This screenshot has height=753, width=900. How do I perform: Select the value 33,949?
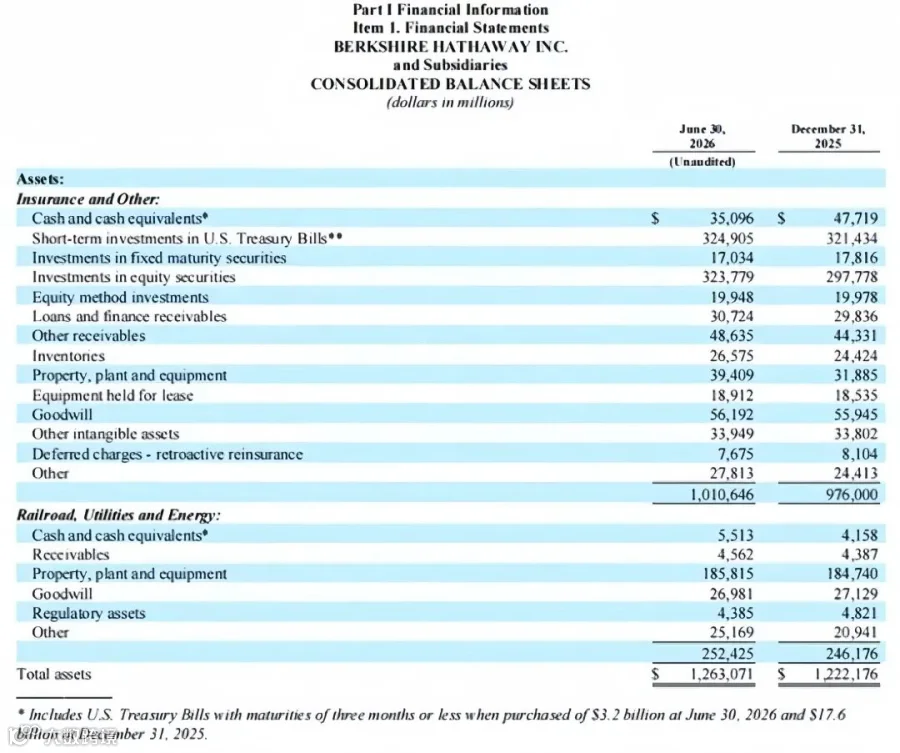(x=731, y=434)
